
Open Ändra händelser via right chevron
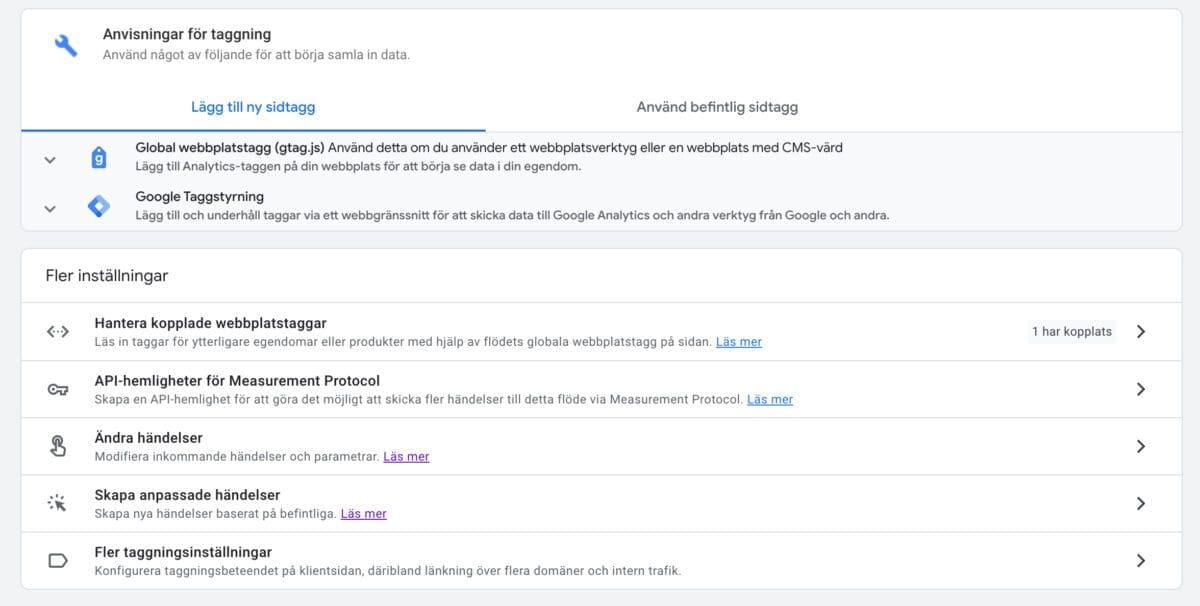tap(1141, 446)
